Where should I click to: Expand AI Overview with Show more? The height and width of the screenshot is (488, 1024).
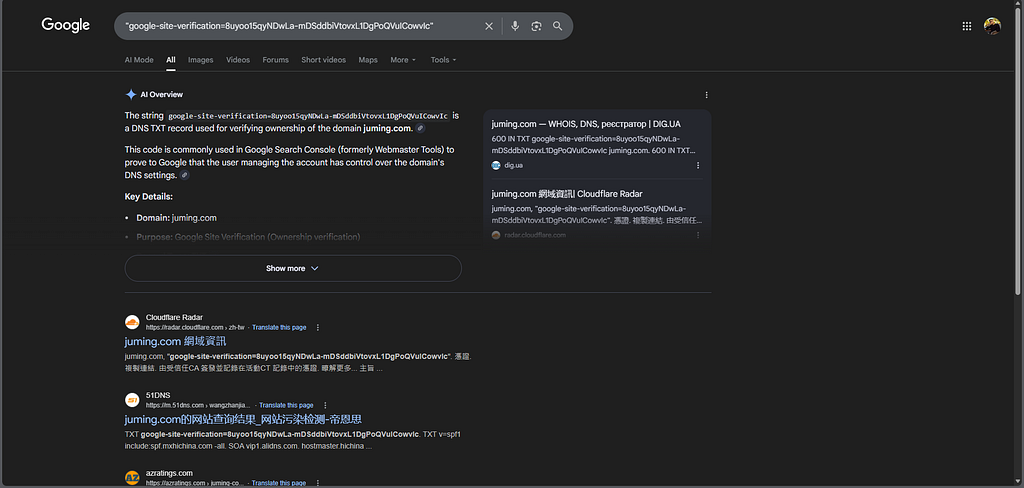[x=293, y=268]
